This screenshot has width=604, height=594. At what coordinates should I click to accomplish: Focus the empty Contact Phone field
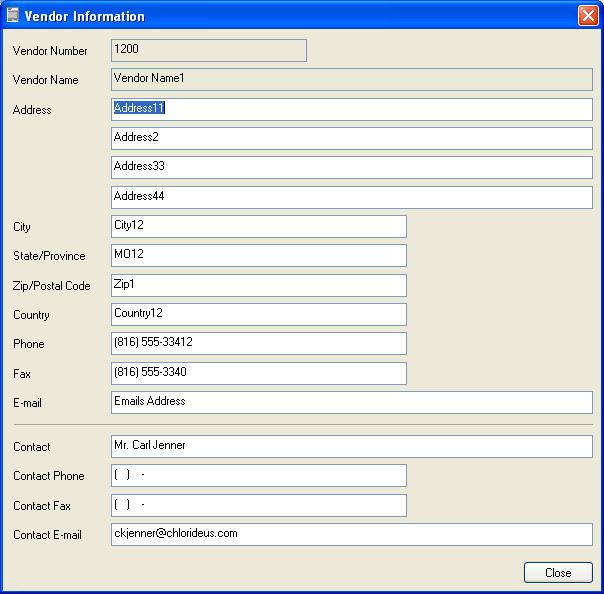259,475
